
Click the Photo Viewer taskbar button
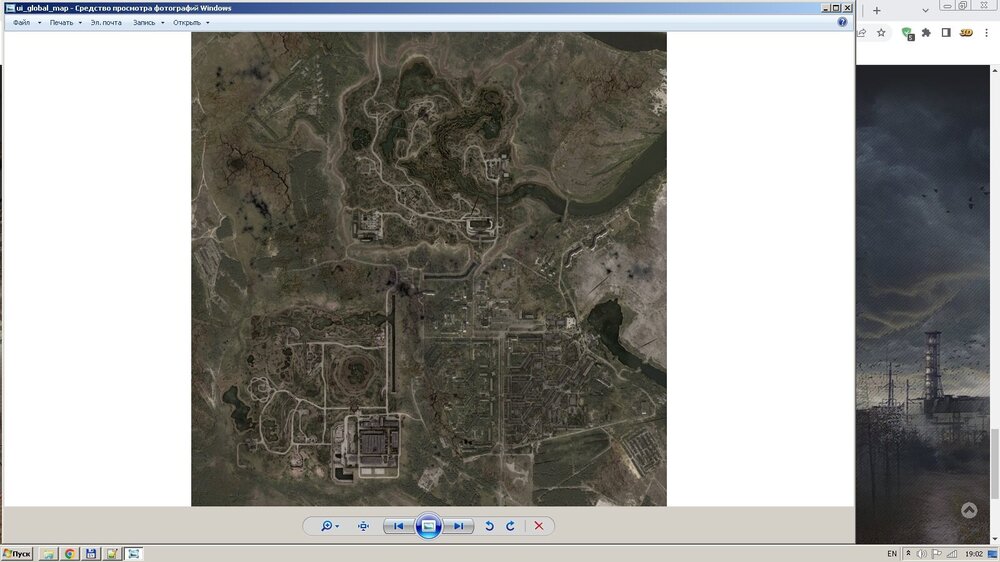pyautogui.click(x=133, y=554)
